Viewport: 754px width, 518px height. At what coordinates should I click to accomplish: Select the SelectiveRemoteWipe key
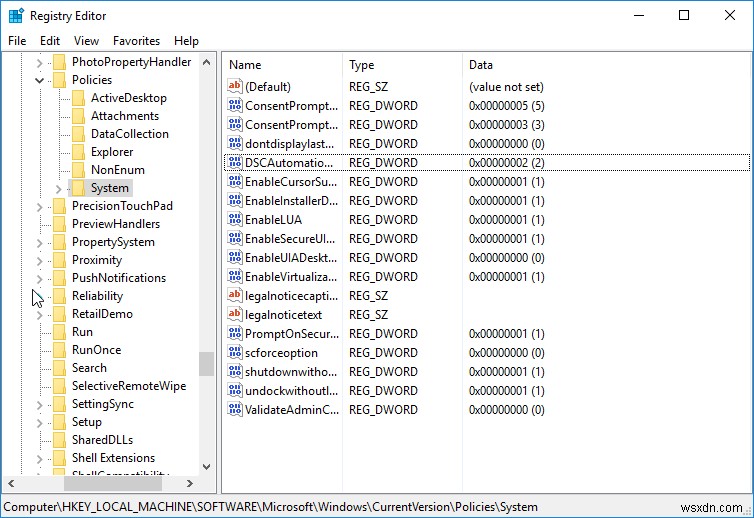[129, 386]
